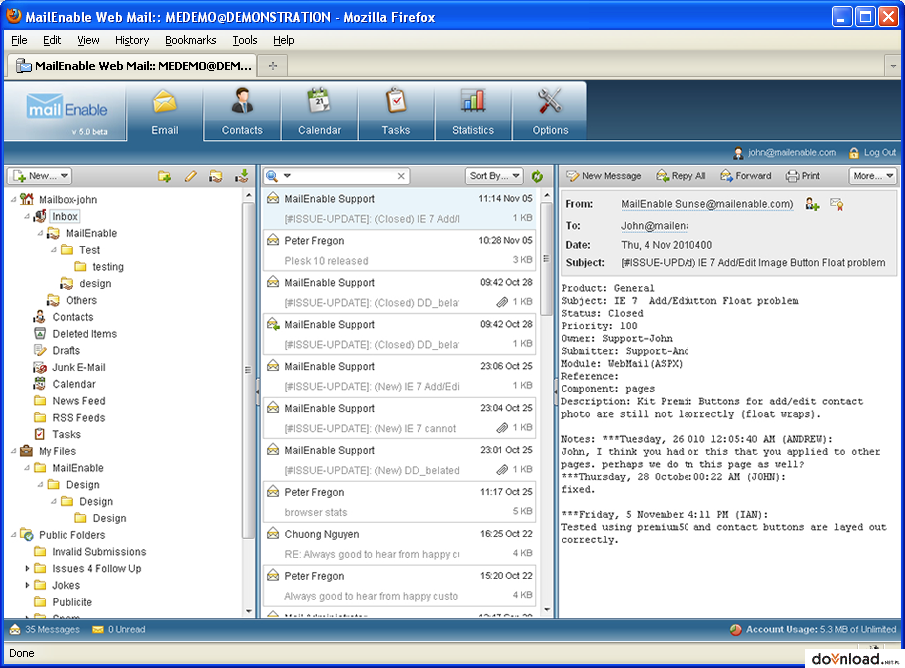This screenshot has height=668, width=905.
Task: Open the search options dropdown arrow
Action: [x=287, y=176]
